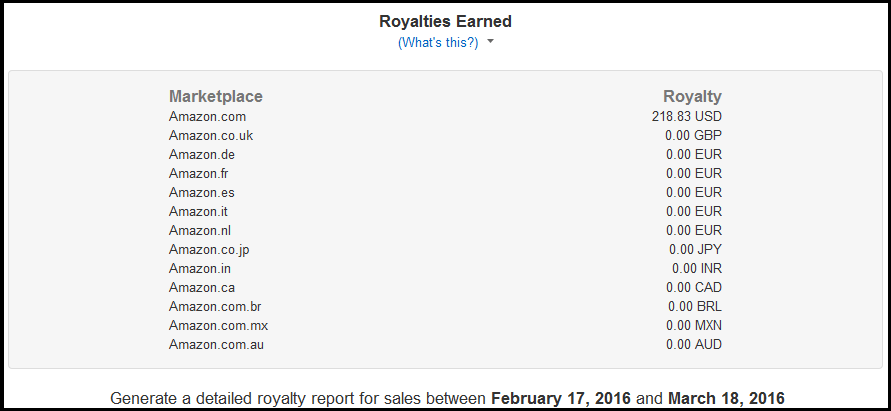The image size is (891, 411).
Task: Select the Amazon.ca marketplace entry
Action: [x=202, y=287]
